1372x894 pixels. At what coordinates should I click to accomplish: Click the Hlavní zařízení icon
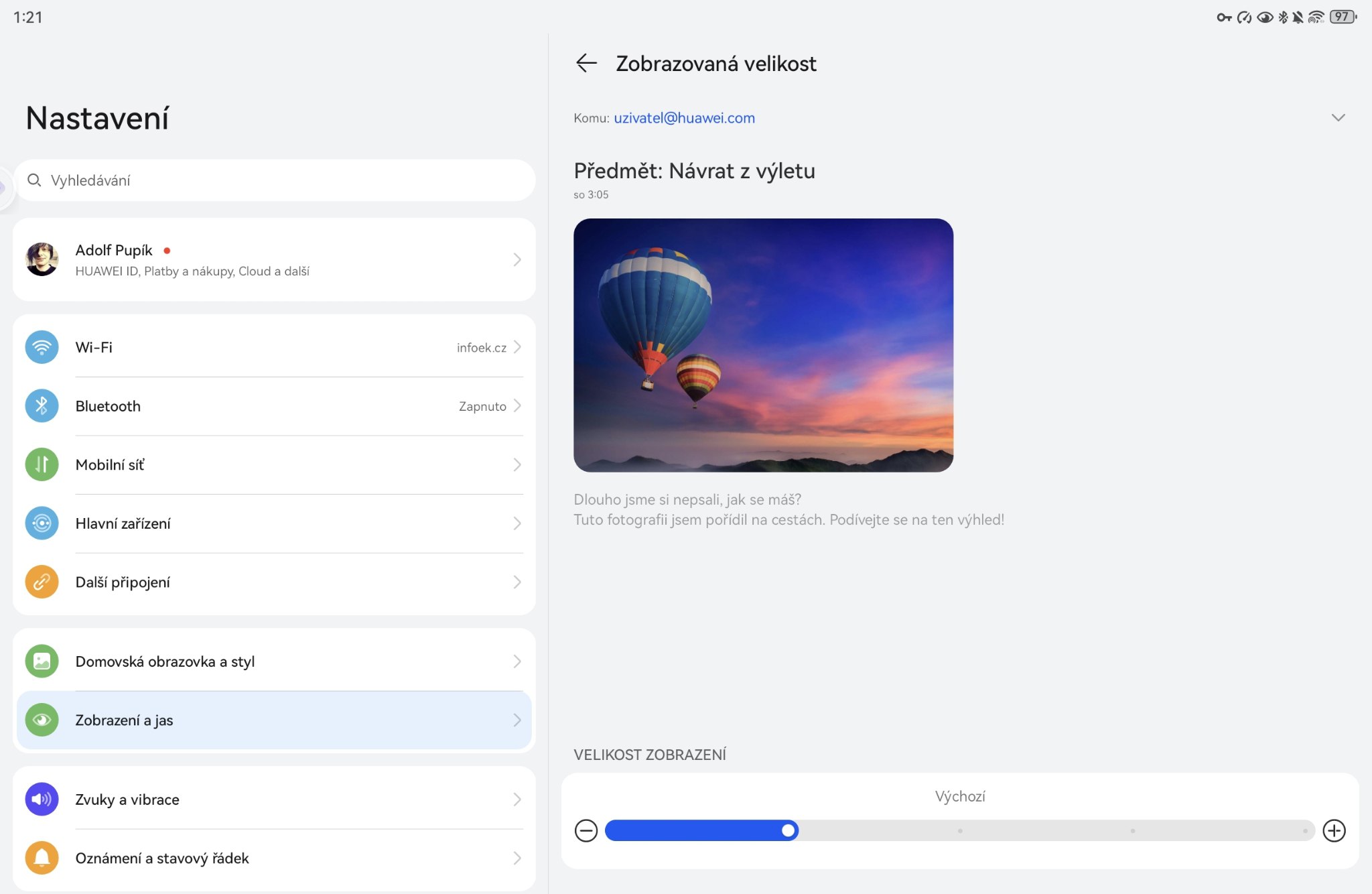[x=42, y=523]
